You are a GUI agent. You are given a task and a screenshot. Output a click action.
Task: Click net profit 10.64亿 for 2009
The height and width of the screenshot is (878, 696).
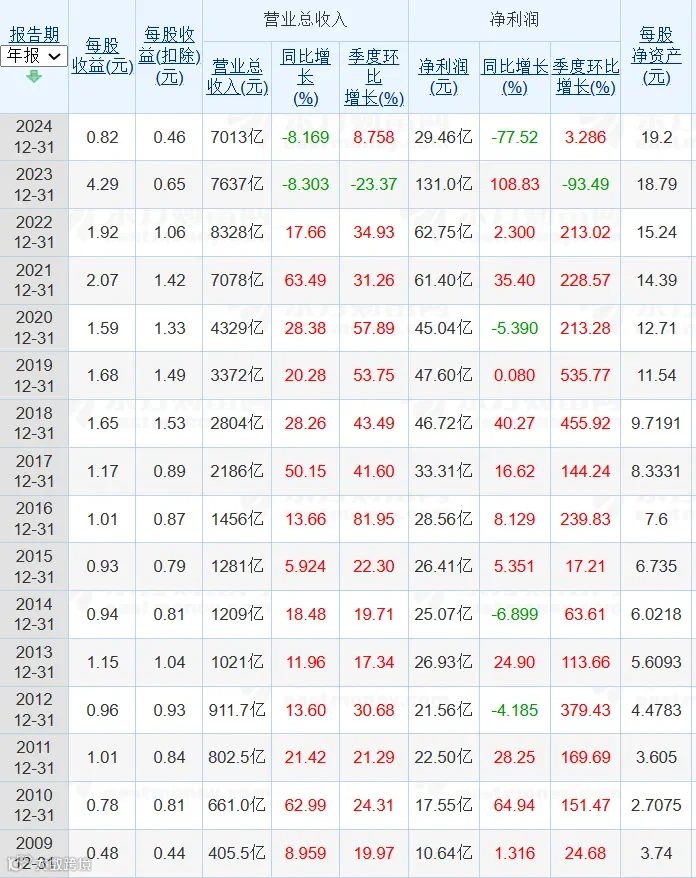point(443,853)
